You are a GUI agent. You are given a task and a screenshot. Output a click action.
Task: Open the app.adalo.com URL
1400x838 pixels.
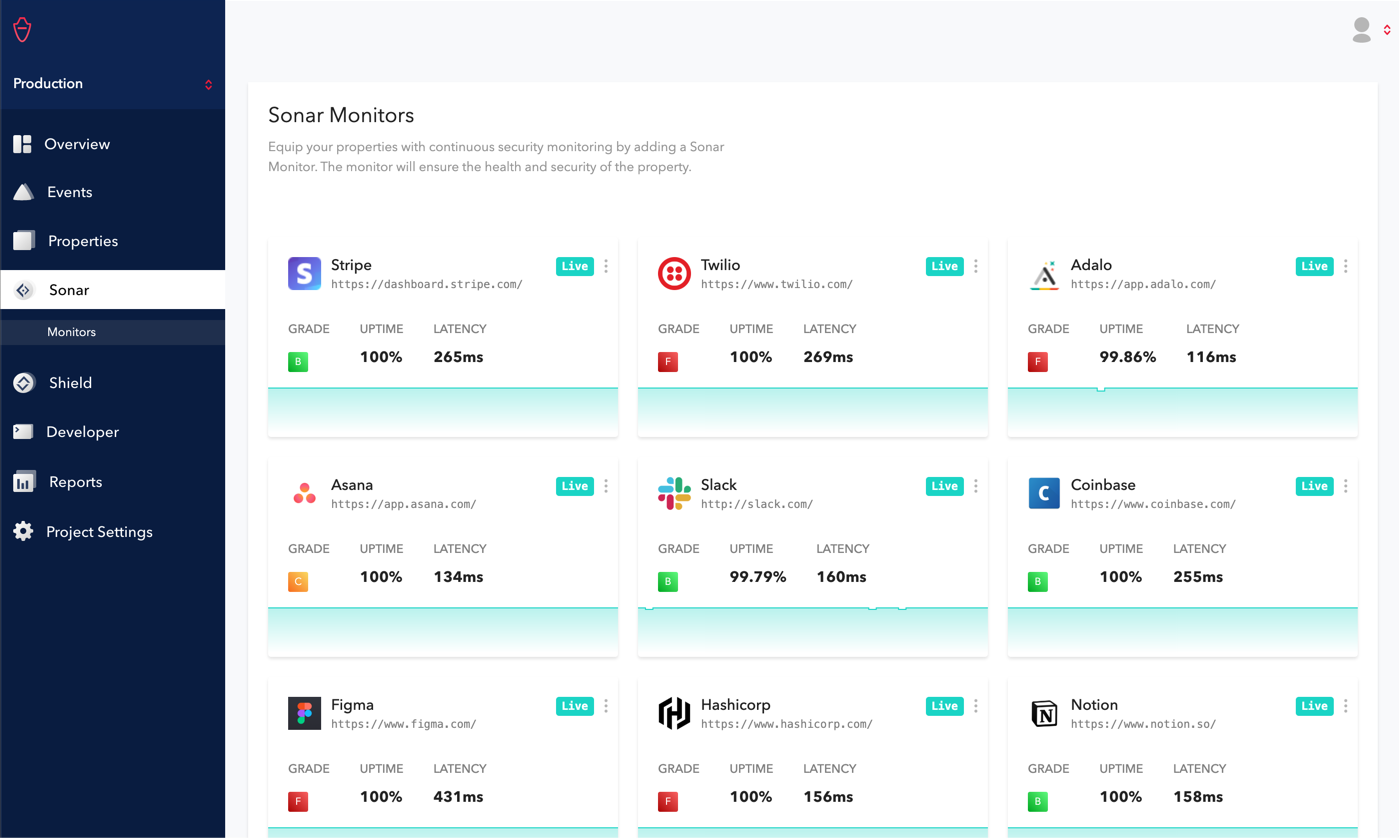1143,285
